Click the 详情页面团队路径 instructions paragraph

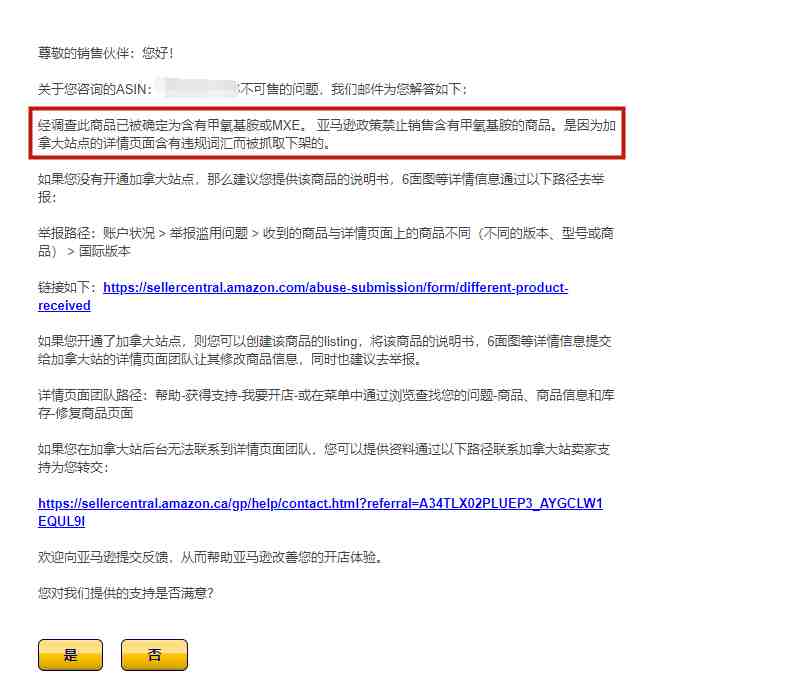click(x=326, y=404)
